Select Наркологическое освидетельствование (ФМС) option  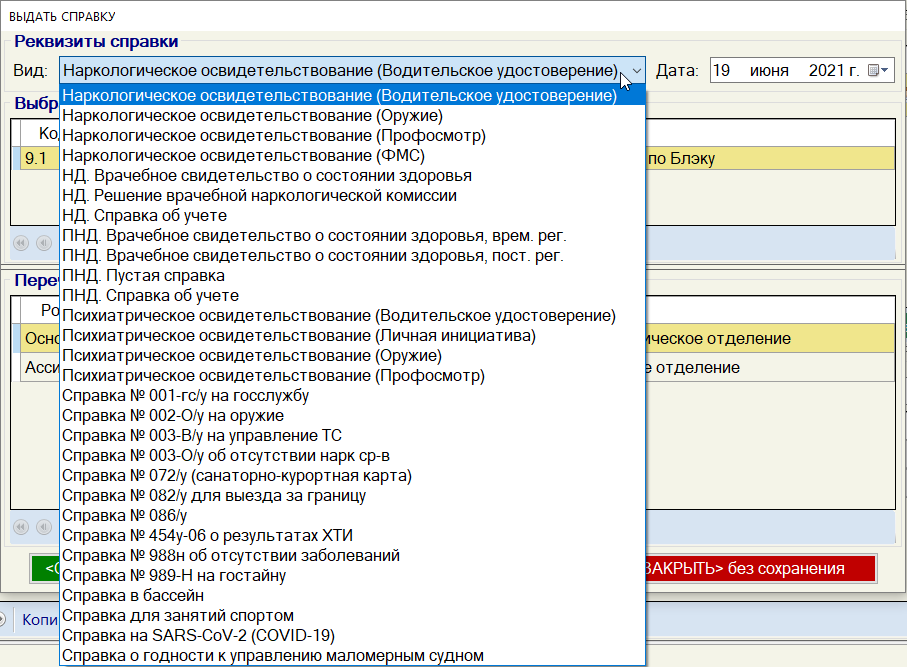click(243, 156)
